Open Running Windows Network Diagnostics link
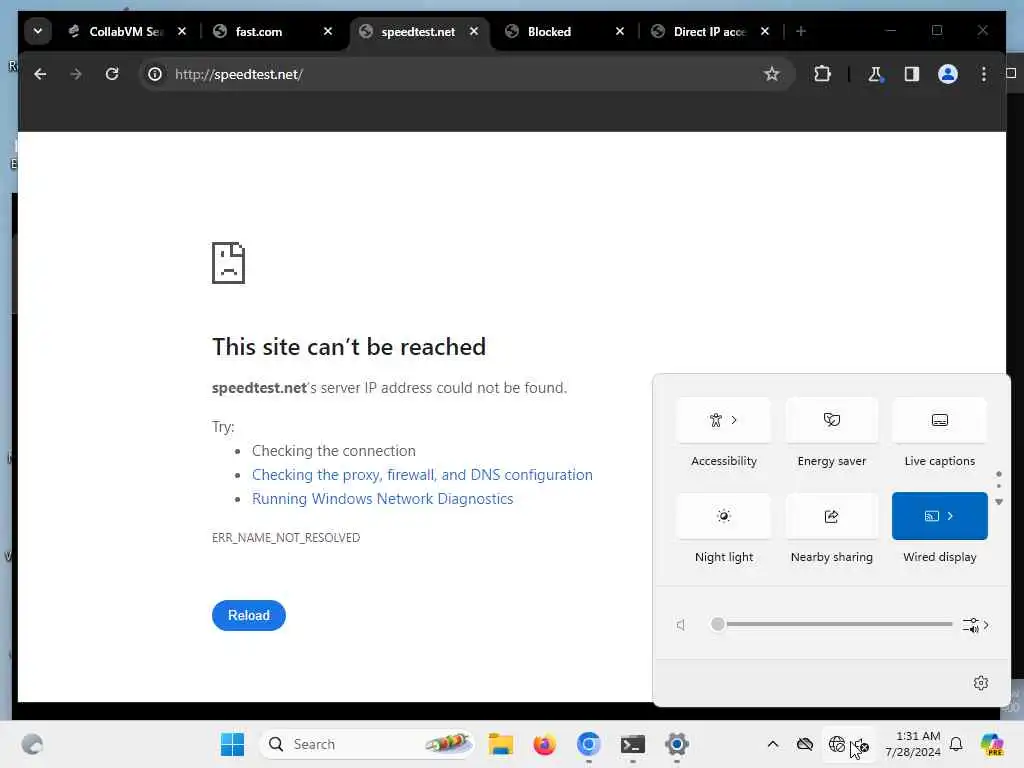 tap(383, 499)
